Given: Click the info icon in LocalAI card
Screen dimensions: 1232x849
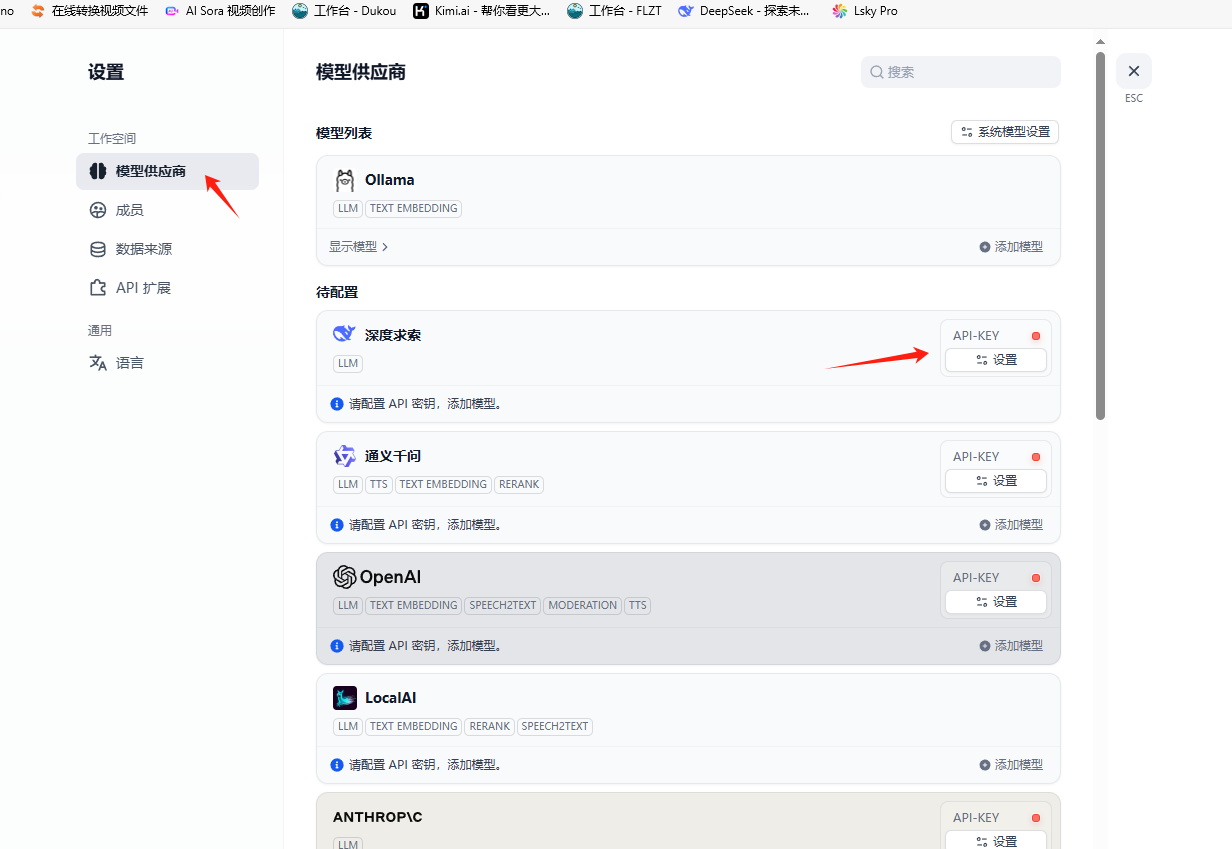Looking at the screenshot, I should pyautogui.click(x=337, y=764).
